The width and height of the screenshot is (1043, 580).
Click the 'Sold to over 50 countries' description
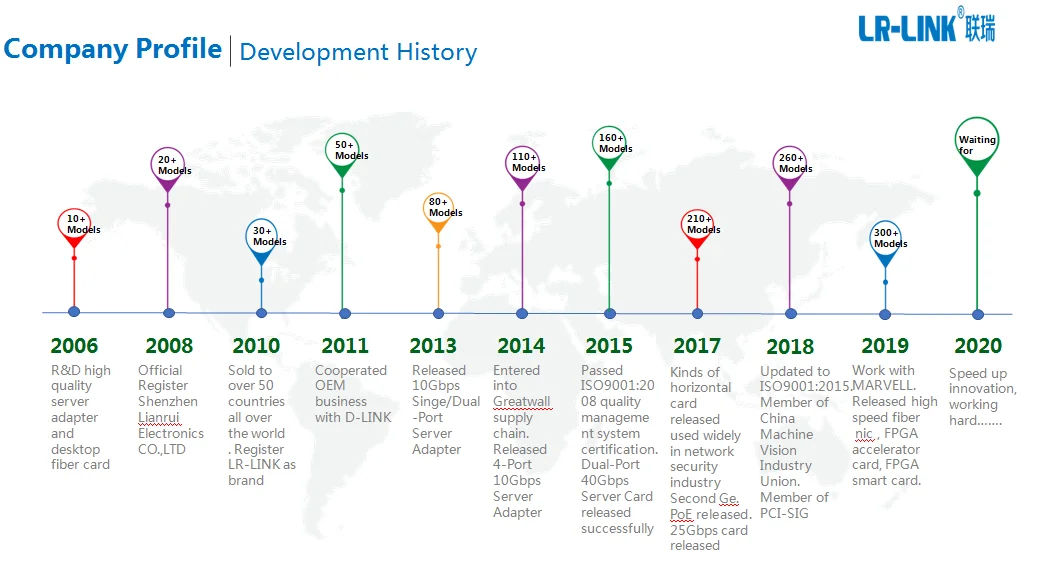point(261,425)
